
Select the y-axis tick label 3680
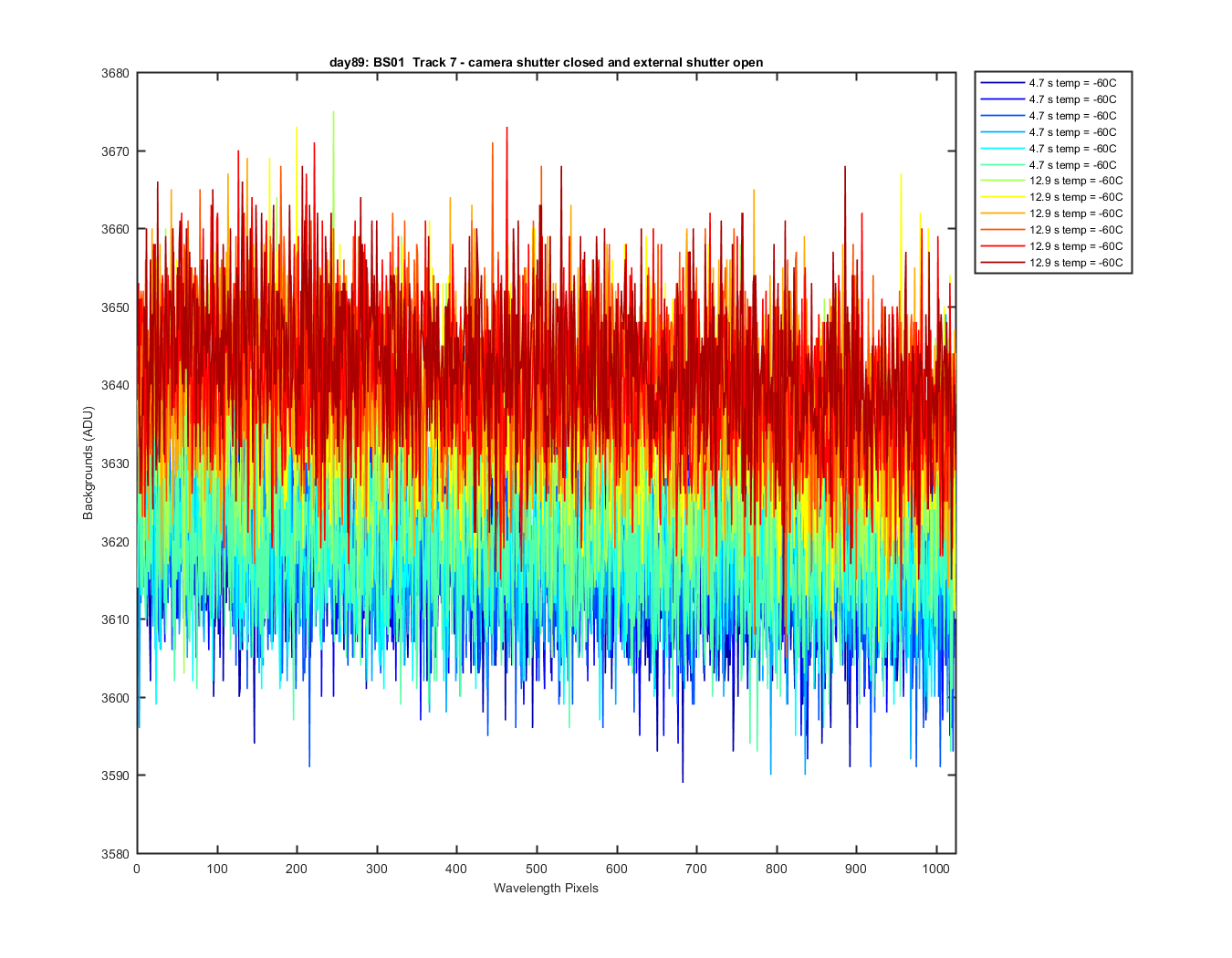(117, 73)
